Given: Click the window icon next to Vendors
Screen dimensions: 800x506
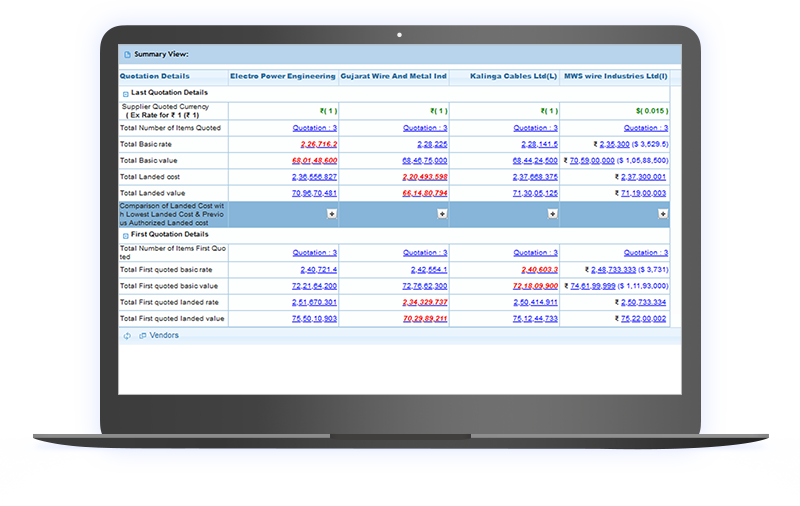Looking at the screenshot, I should (143, 336).
